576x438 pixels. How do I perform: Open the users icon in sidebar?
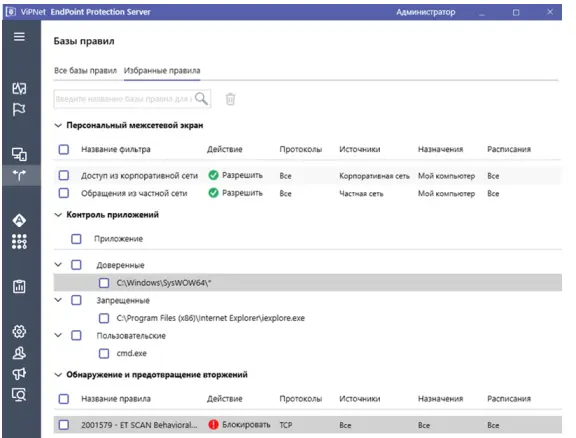pos(19,353)
